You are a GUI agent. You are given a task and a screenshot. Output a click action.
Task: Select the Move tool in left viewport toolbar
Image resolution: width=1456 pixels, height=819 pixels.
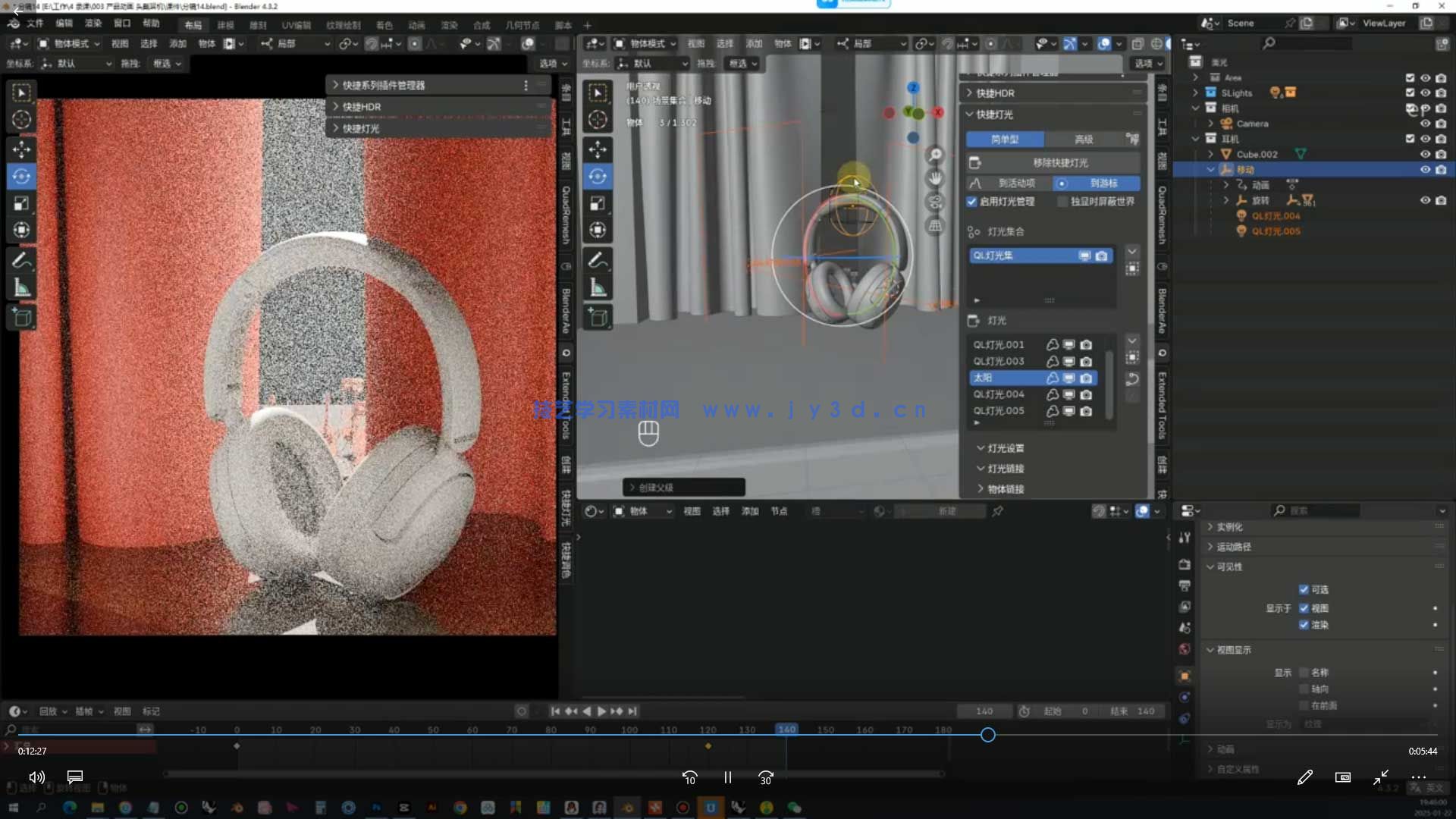[x=21, y=149]
